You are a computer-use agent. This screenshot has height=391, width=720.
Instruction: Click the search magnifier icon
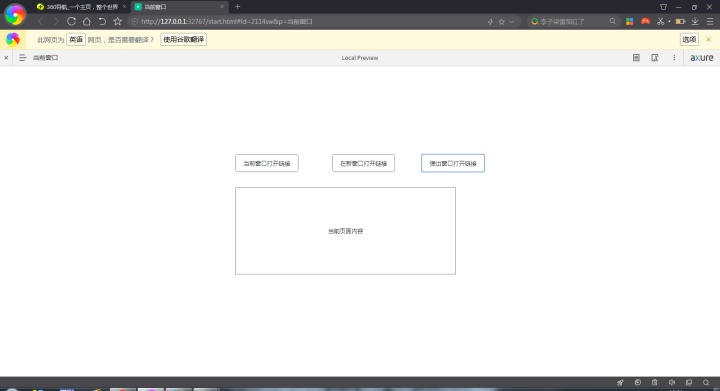pos(613,22)
